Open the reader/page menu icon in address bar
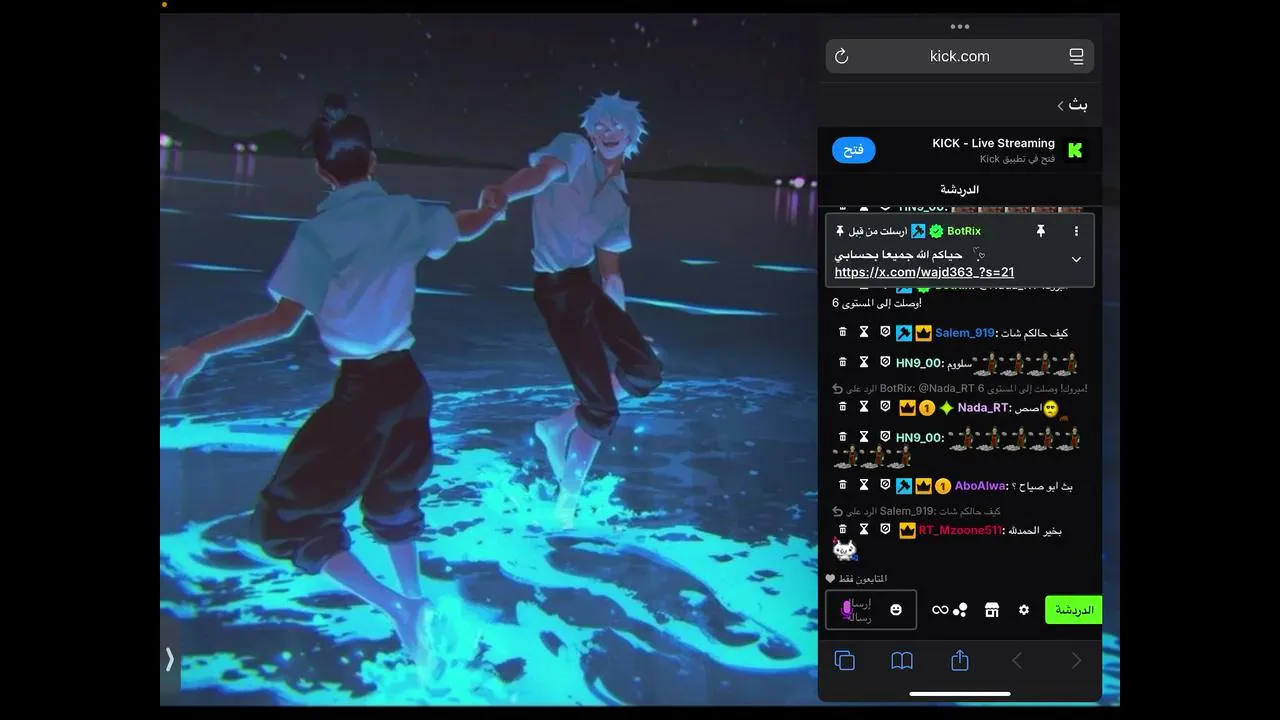Viewport: 1280px width, 720px height. pyautogui.click(x=1077, y=57)
